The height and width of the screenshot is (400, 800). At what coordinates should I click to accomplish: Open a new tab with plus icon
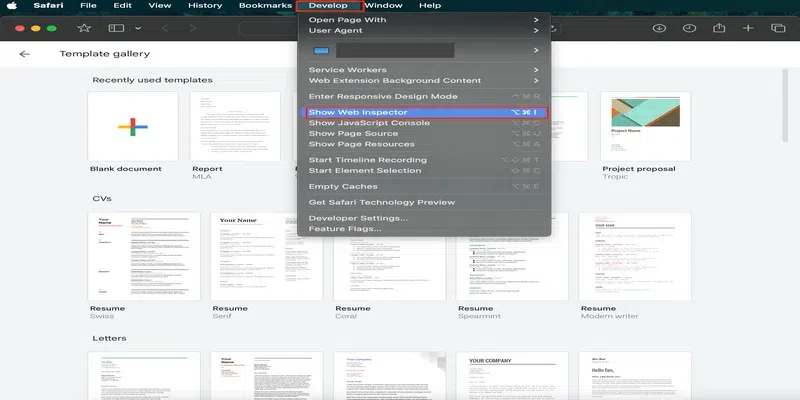point(748,28)
